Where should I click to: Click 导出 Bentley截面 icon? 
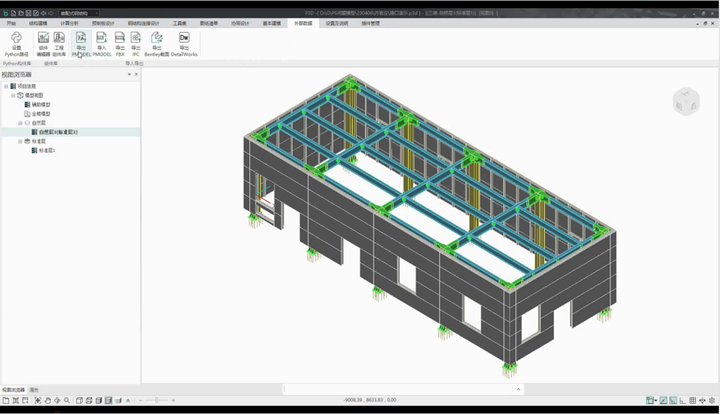coord(157,41)
